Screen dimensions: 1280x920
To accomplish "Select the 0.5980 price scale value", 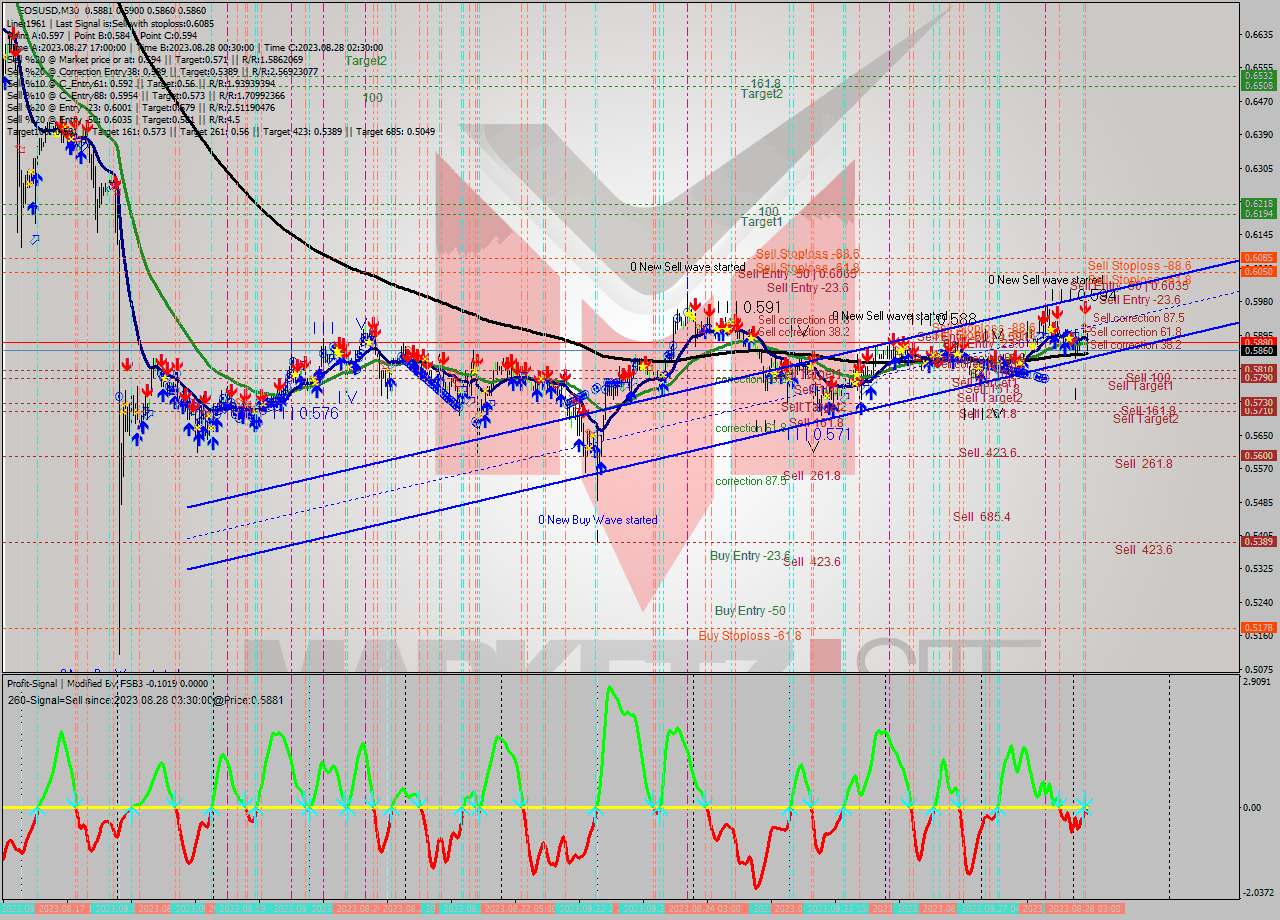I will tap(1257, 301).
